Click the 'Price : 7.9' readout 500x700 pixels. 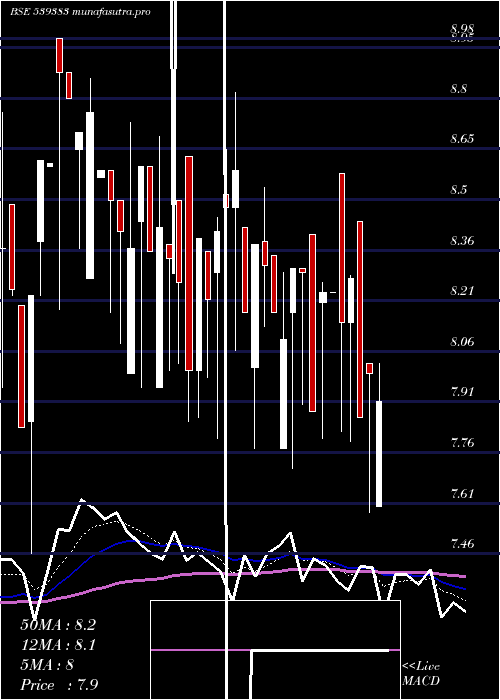[59, 684]
